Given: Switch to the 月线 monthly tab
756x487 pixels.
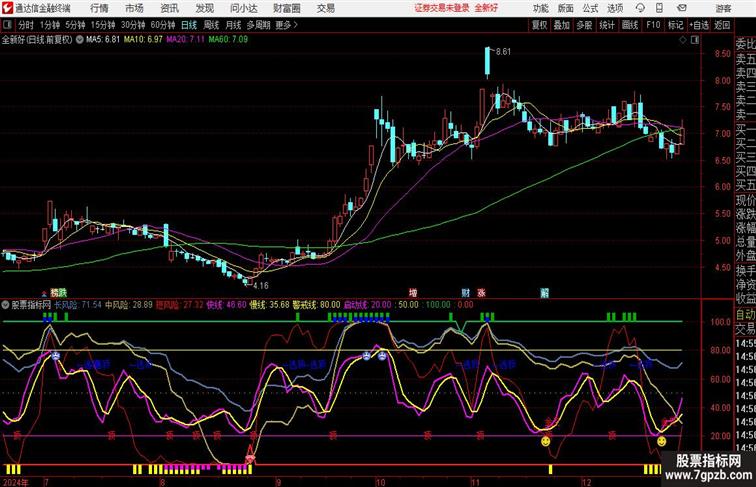Looking at the screenshot, I should point(233,25).
